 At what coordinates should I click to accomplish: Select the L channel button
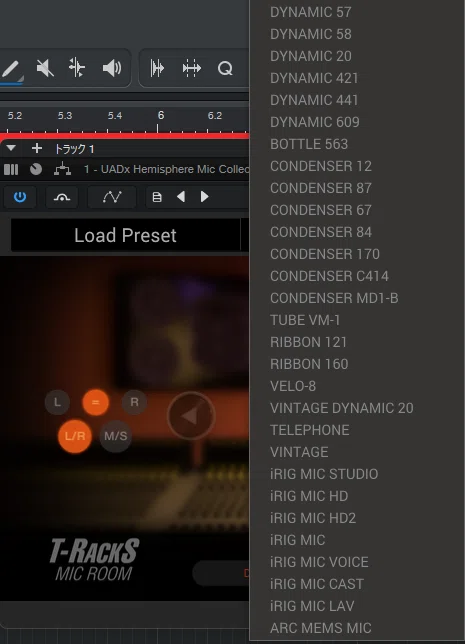[57, 402]
